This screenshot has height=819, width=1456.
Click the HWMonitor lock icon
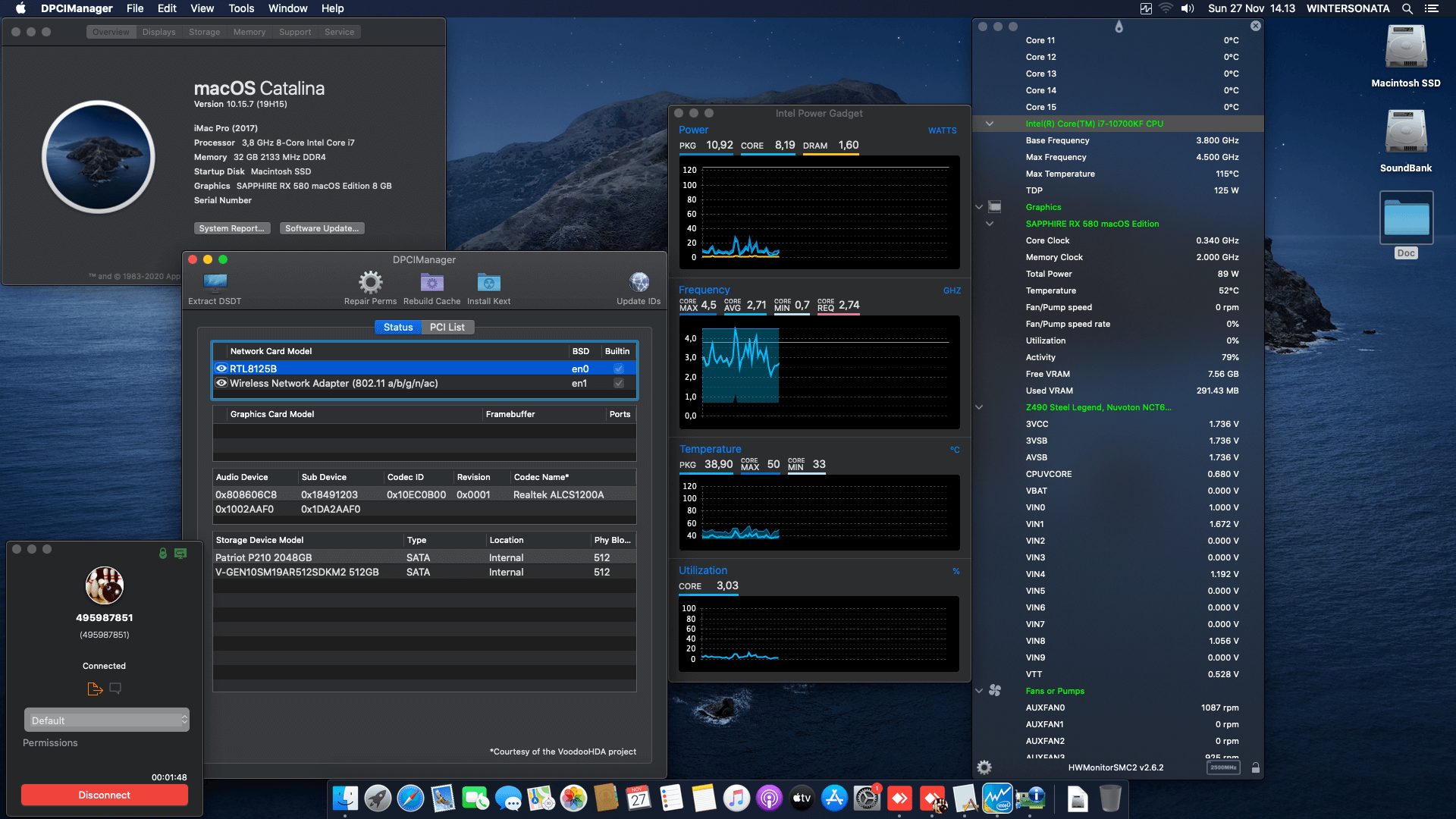point(1256,767)
